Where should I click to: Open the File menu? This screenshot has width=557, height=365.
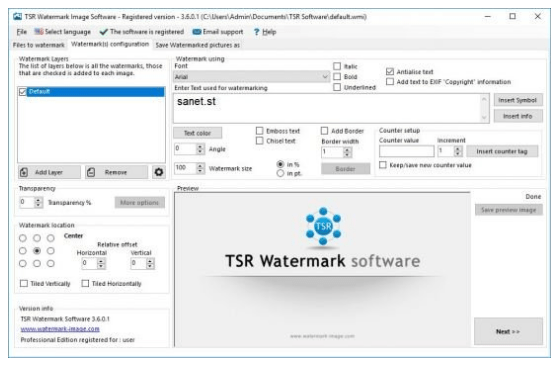[x=22, y=32]
